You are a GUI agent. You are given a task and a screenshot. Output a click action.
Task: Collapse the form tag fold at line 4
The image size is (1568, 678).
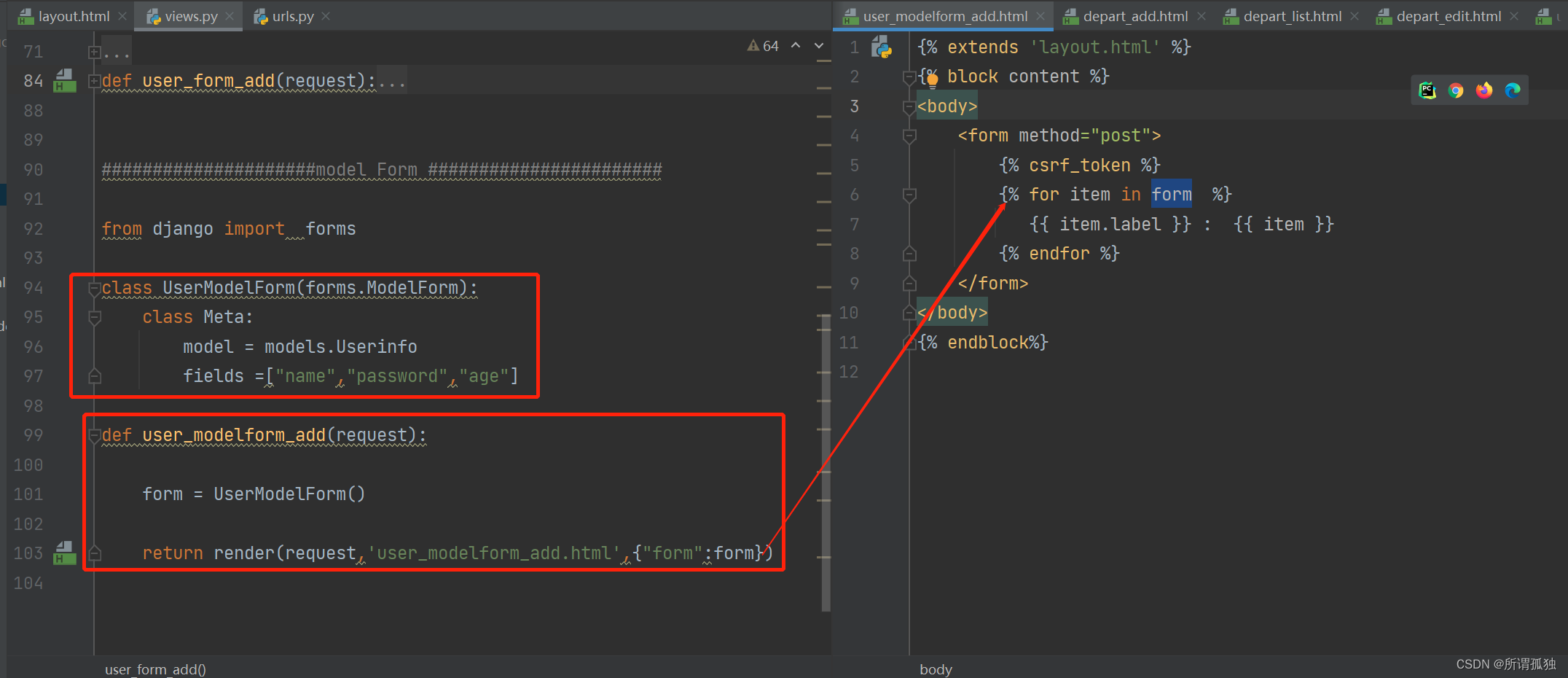point(909,136)
